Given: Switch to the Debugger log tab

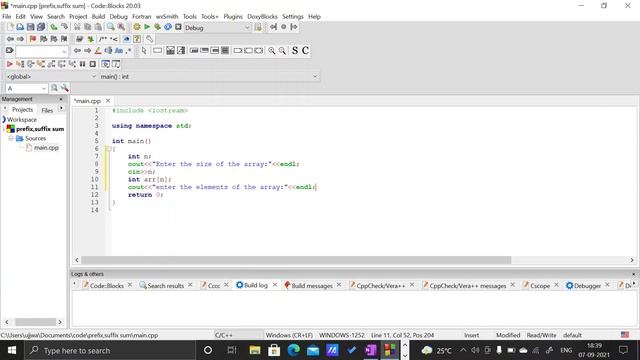Looking at the screenshot, I should pos(587,285).
